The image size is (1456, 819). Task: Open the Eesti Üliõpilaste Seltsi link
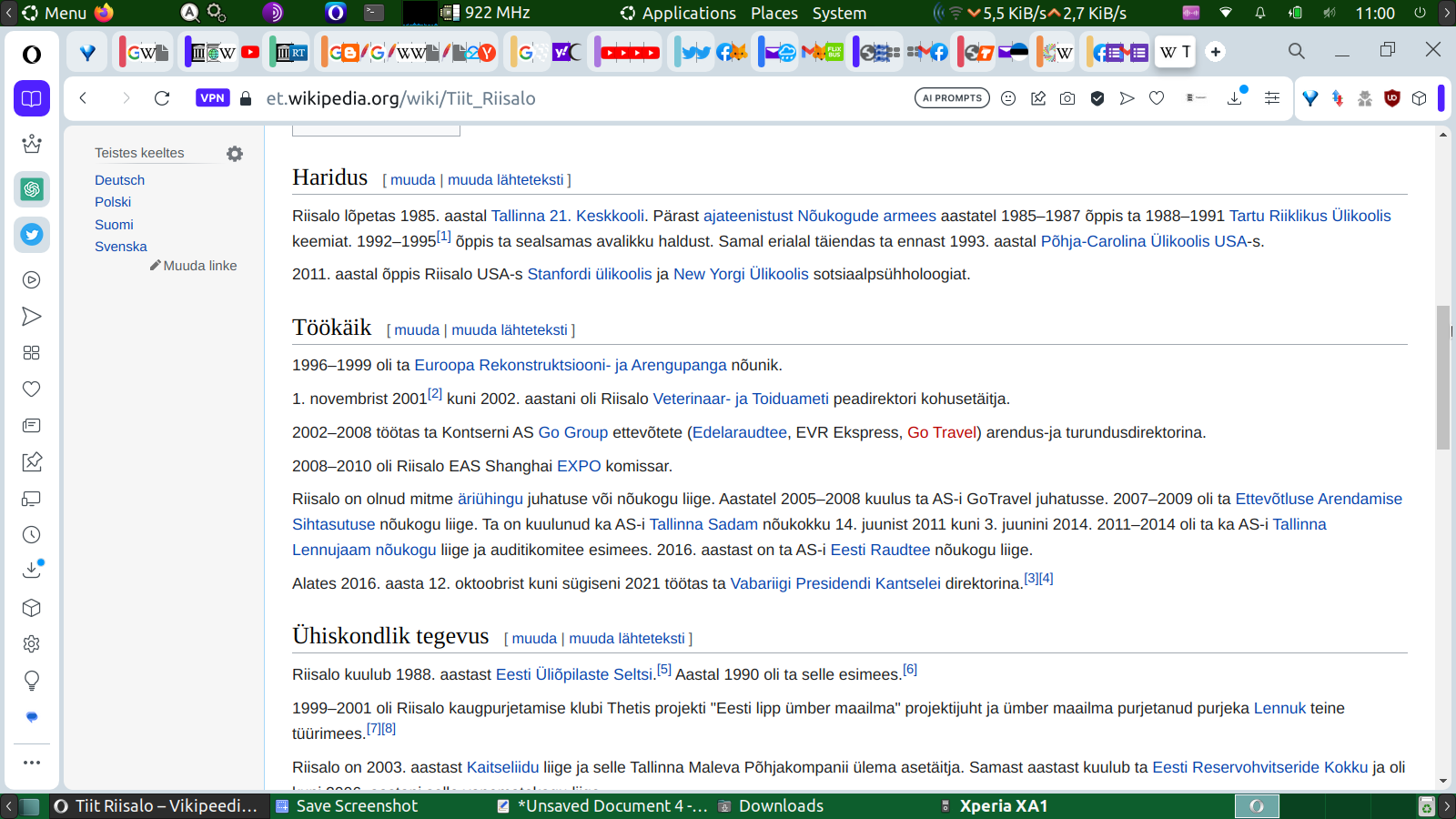click(574, 674)
